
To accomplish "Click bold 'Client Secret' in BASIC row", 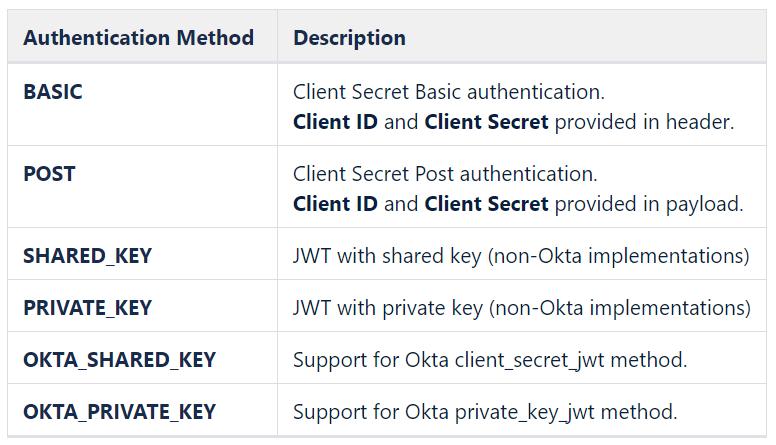I will coord(486,122).
